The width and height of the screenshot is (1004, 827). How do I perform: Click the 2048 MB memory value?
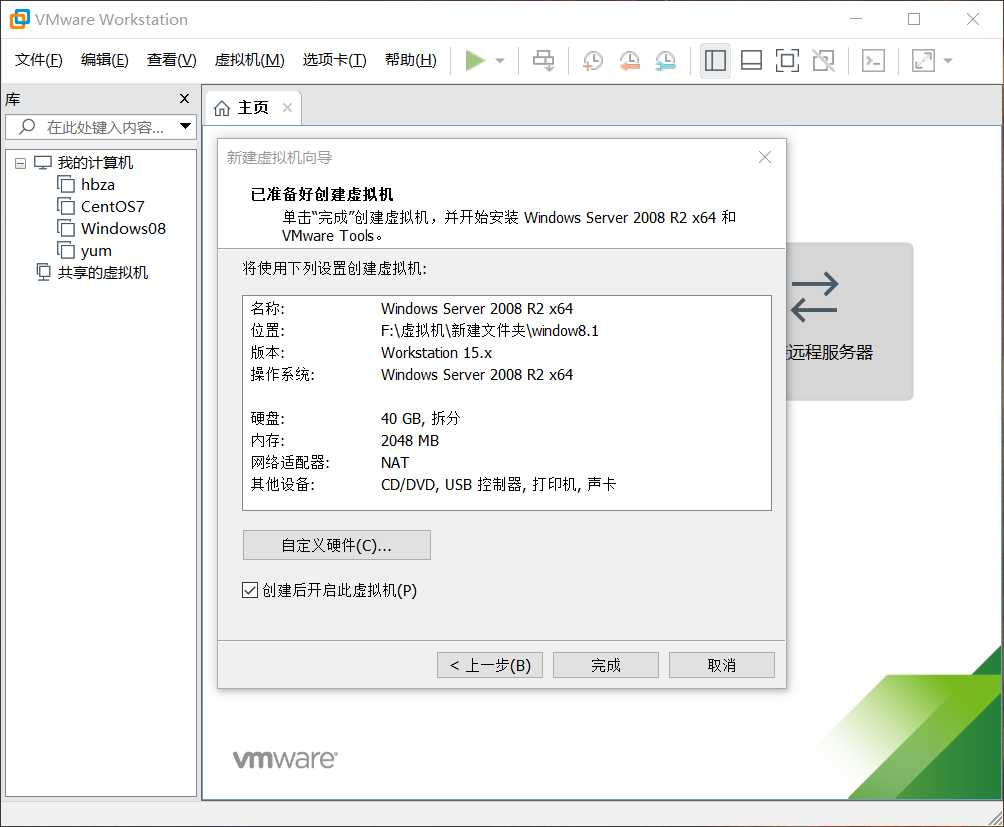coord(410,440)
